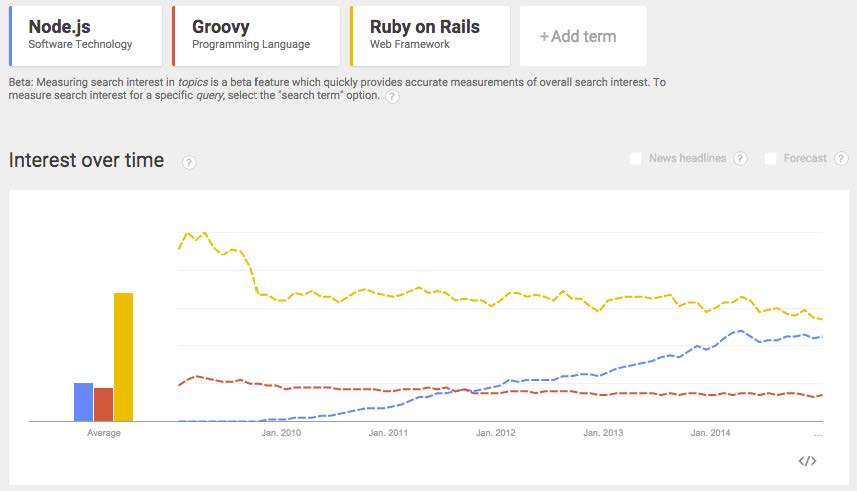This screenshot has height=491, width=857.
Task: Click the Jan. 2011 axis label
Action: 388,432
